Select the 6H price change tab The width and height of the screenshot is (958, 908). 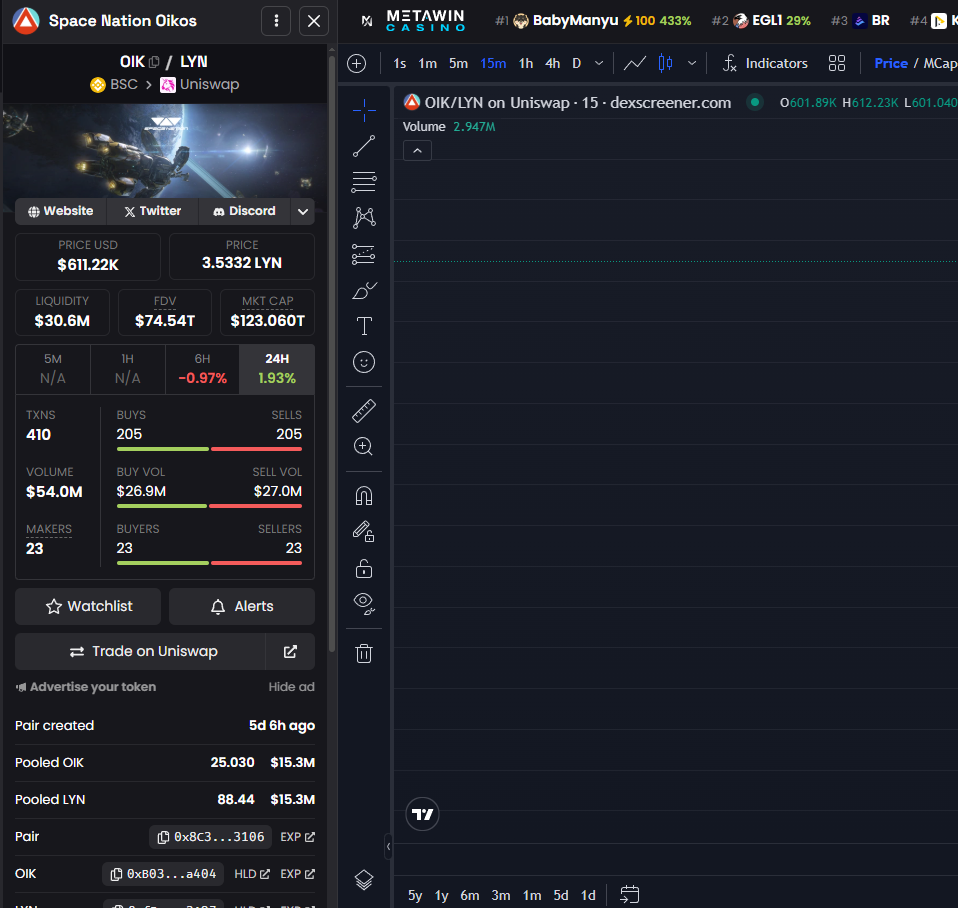202,369
